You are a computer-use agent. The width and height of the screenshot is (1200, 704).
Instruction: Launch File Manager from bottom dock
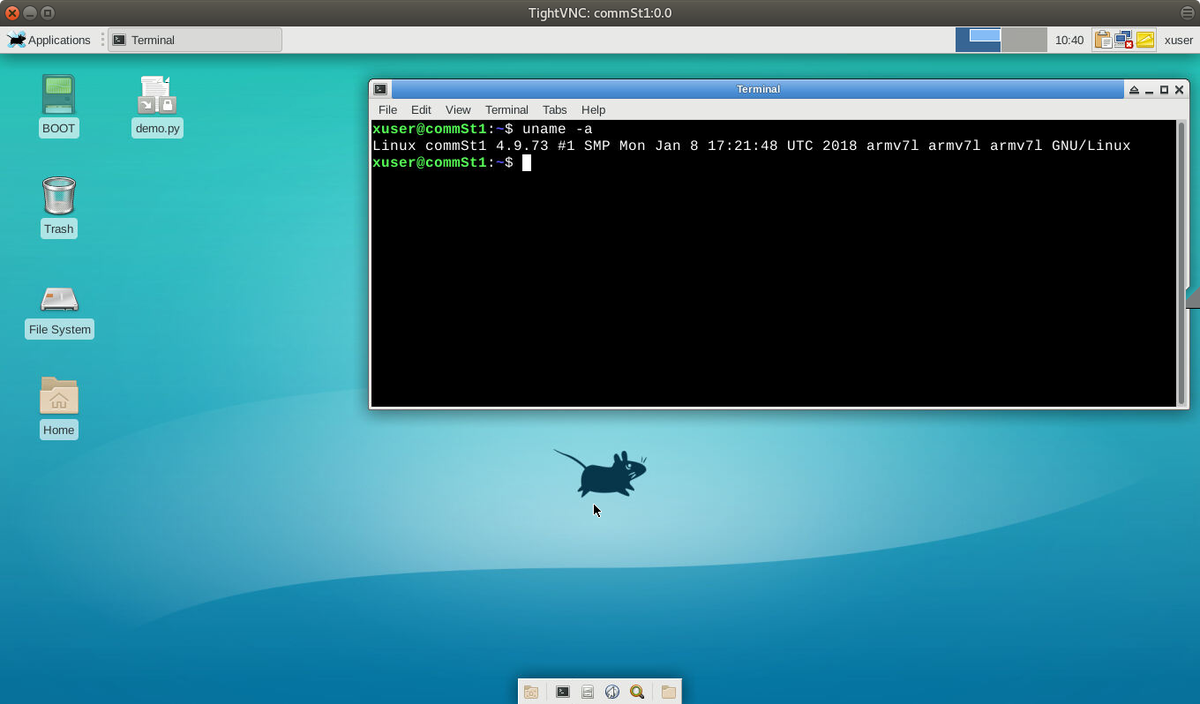(x=588, y=691)
